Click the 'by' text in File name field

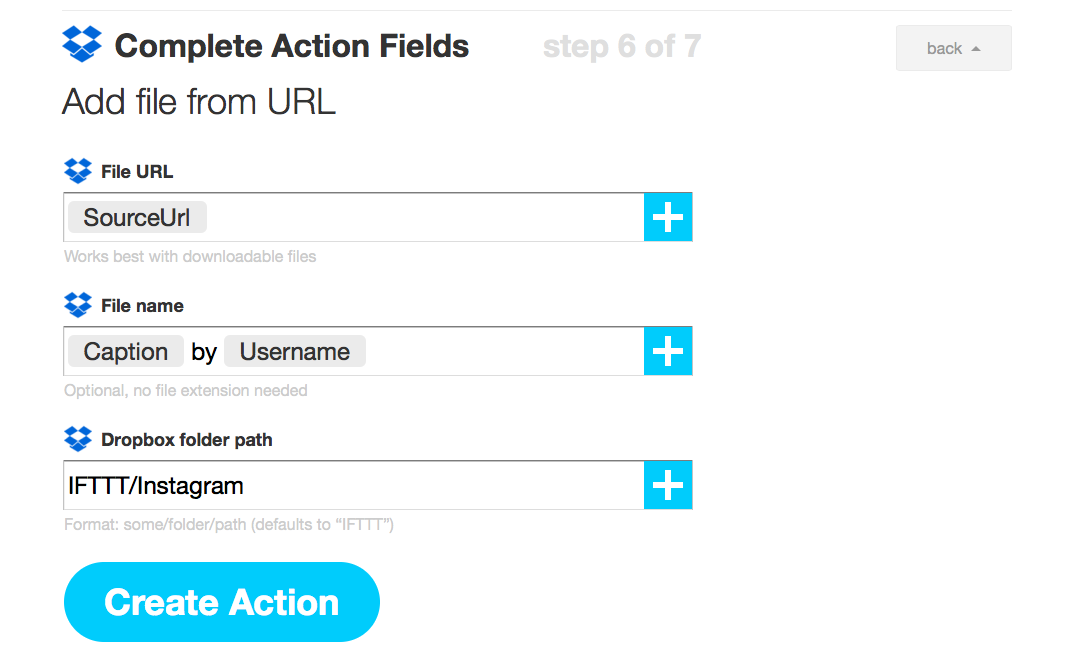point(204,353)
